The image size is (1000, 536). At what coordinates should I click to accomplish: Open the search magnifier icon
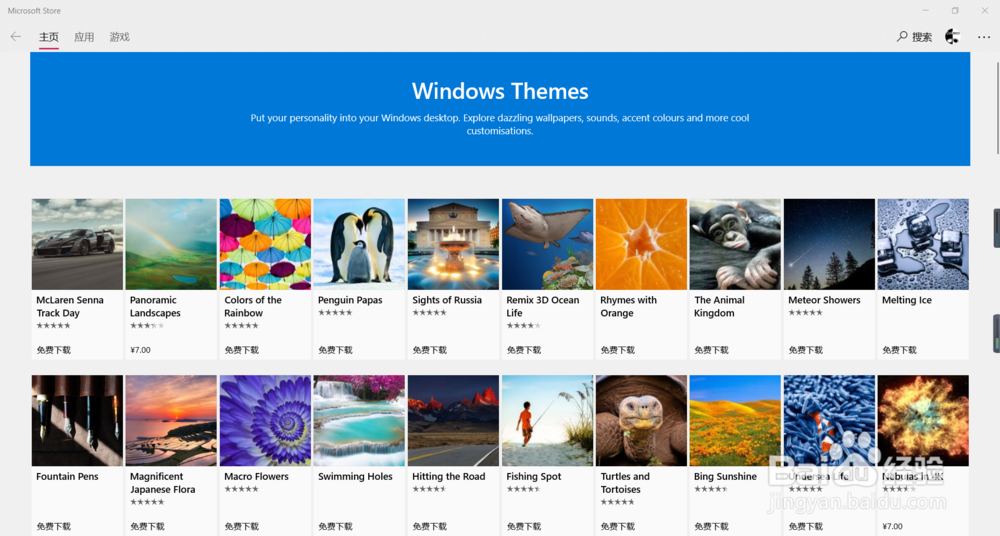pyautogui.click(x=902, y=36)
